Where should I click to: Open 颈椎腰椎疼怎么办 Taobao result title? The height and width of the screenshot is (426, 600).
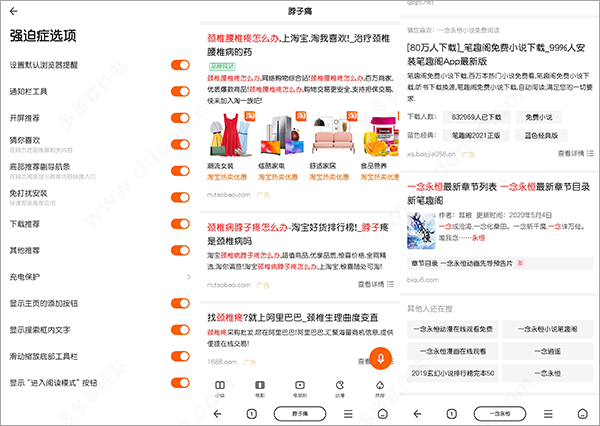pyautogui.click(x=298, y=45)
